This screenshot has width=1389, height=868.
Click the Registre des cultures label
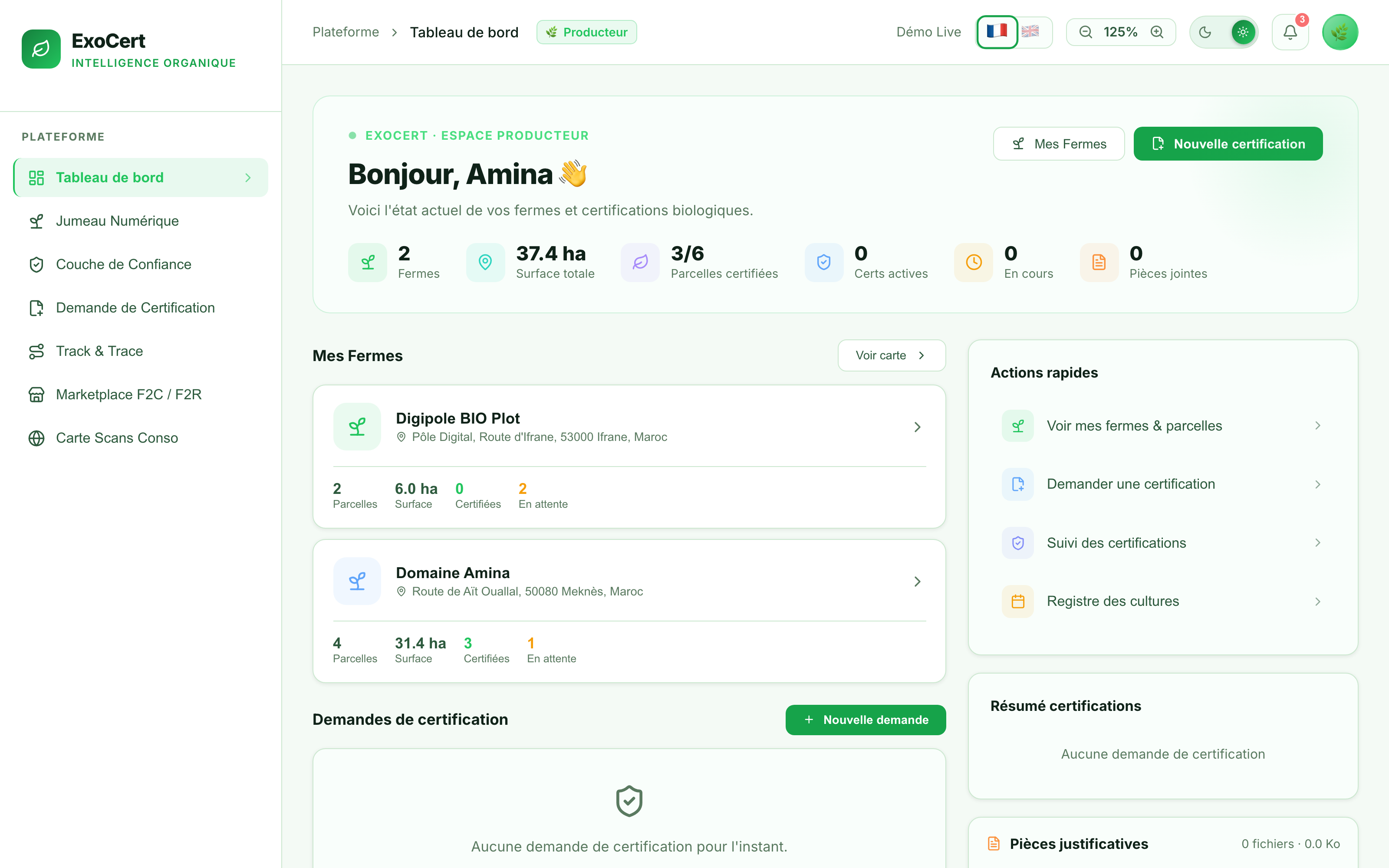coord(1113,601)
